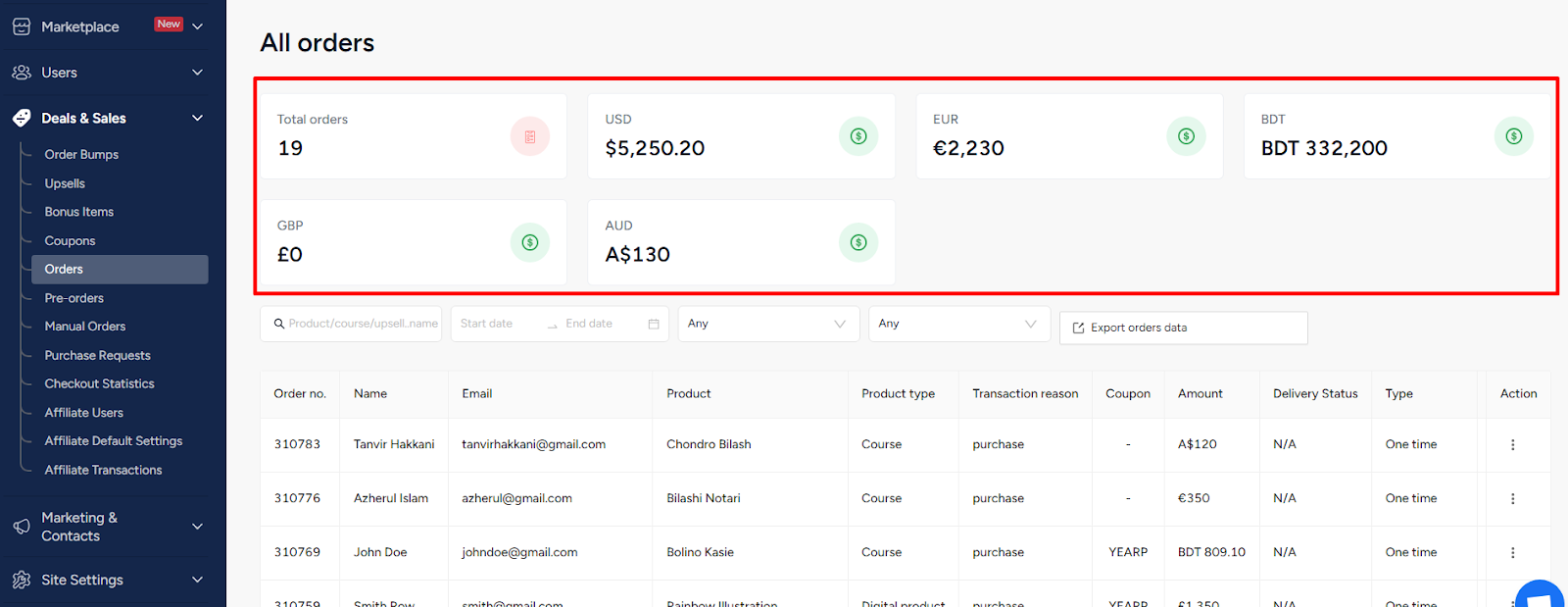Click the Users sidebar icon

click(x=22, y=73)
